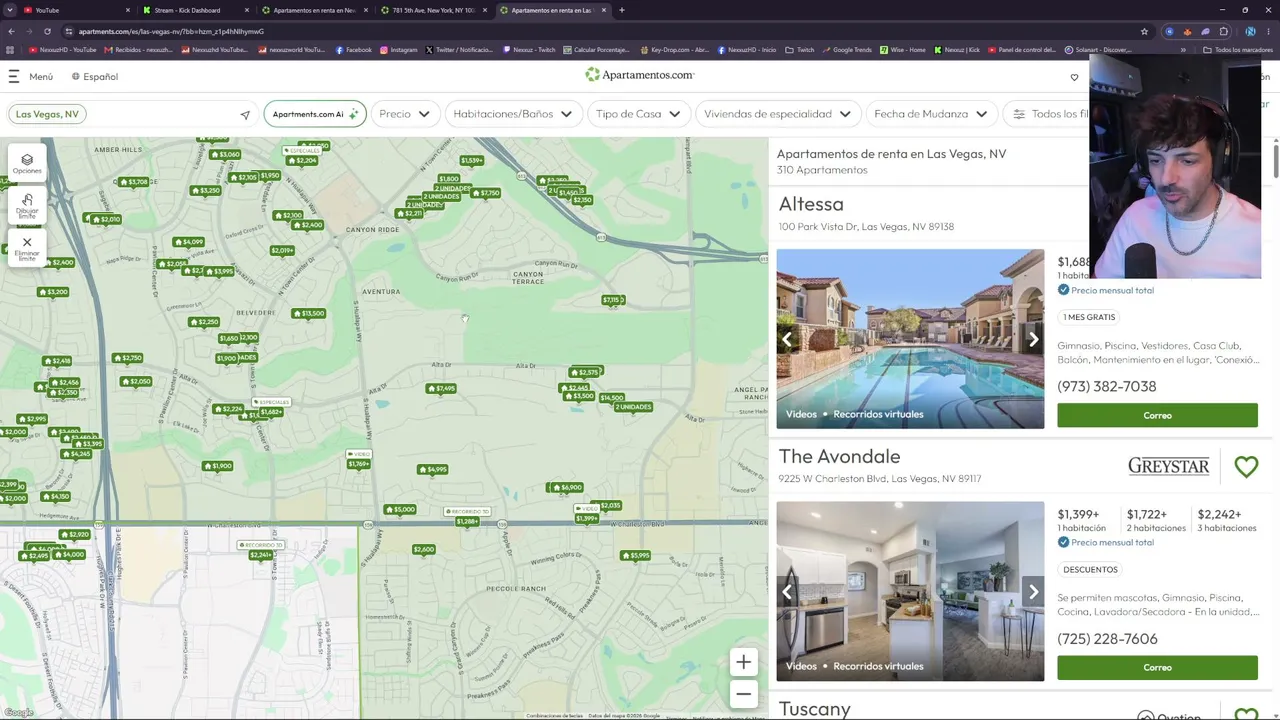This screenshot has height=720, width=1280.
Task: Expand the Habitaciones/Baños filter dropdown
Action: tap(512, 114)
